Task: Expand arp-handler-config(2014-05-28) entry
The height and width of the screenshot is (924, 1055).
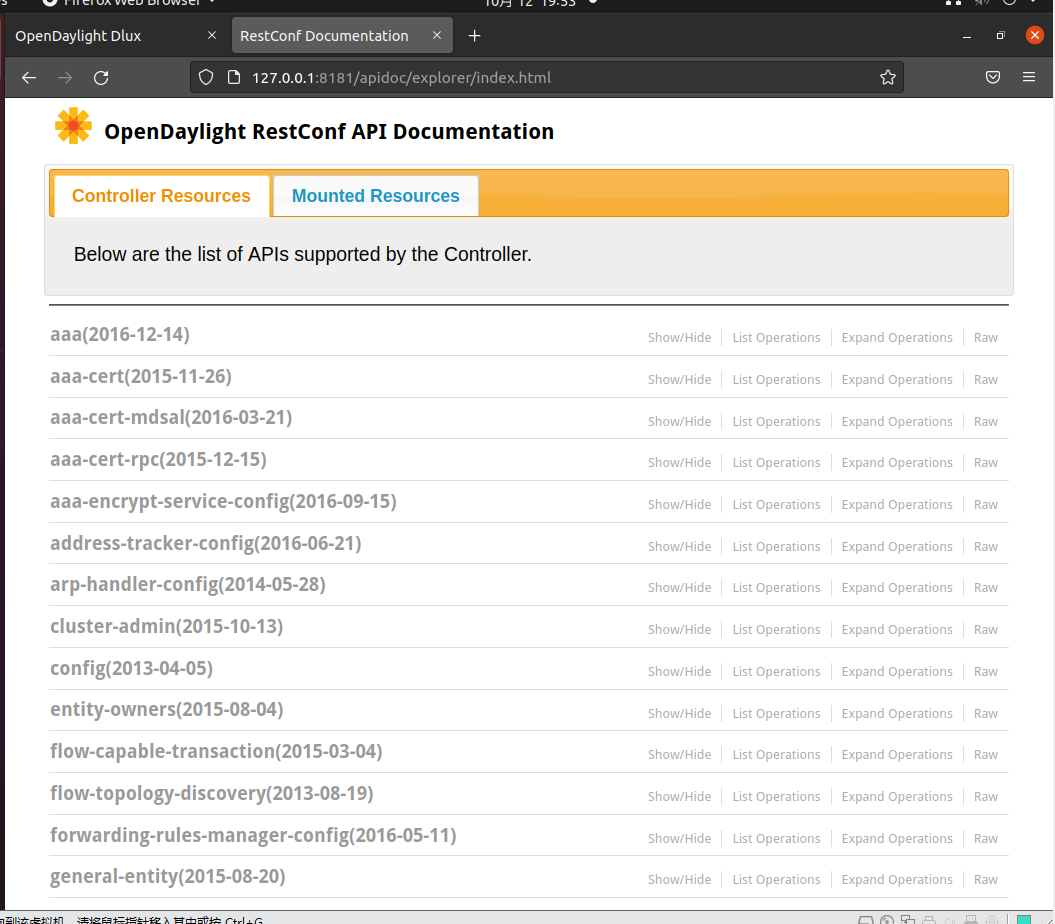Action: [x=188, y=585]
